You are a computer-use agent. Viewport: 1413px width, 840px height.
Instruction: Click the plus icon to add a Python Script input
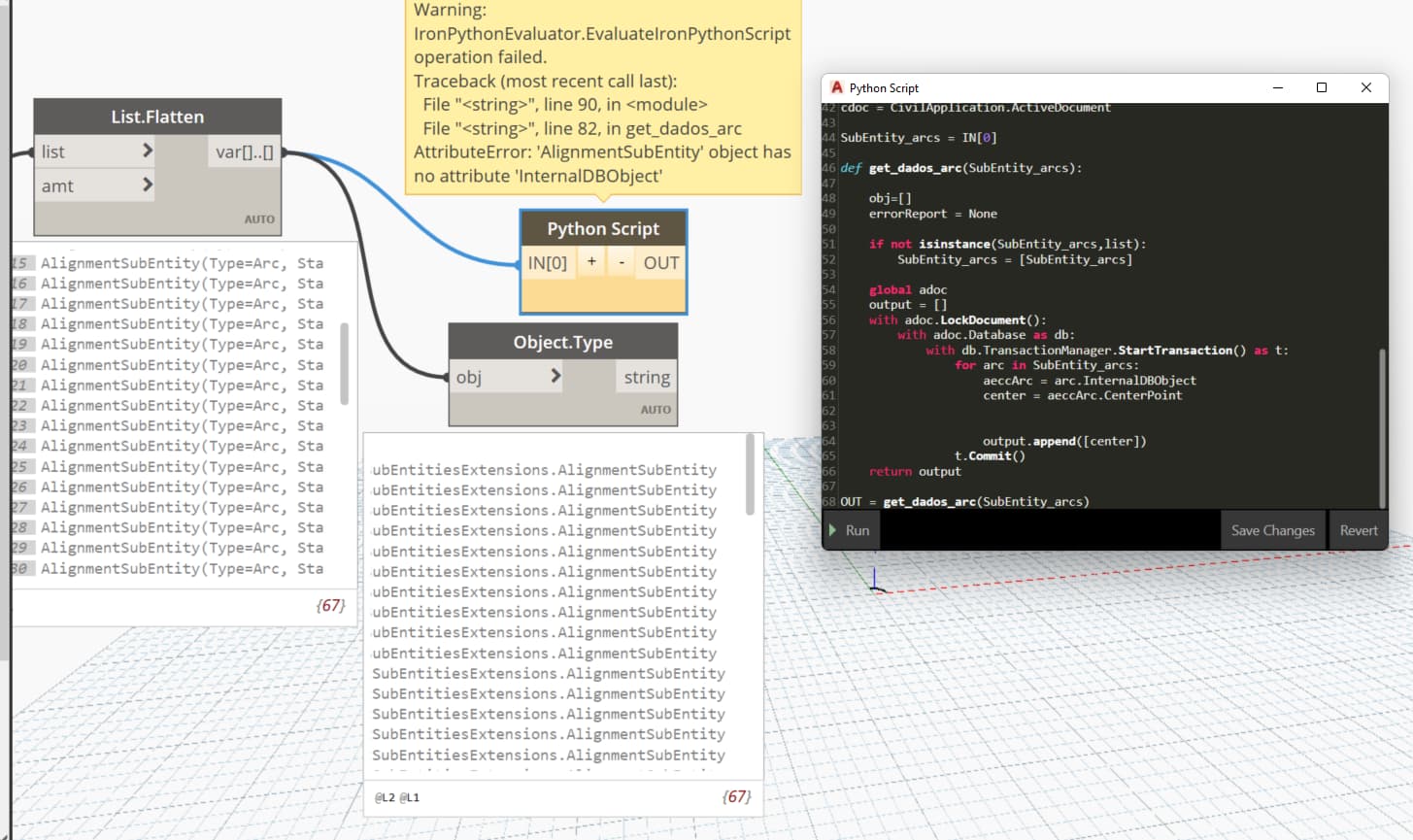593,262
